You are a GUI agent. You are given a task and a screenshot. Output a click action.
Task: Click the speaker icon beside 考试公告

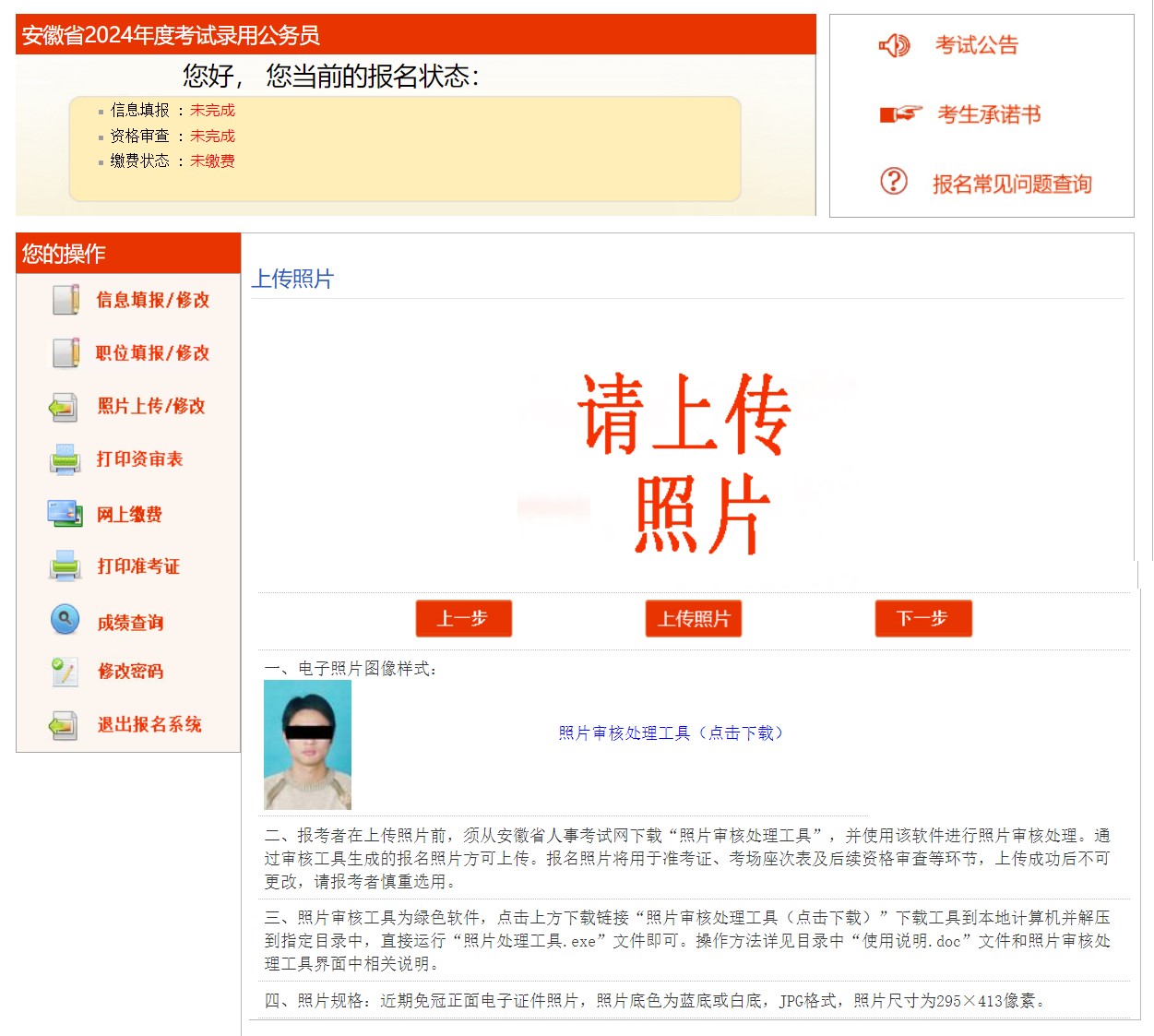pyautogui.click(x=893, y=45)
